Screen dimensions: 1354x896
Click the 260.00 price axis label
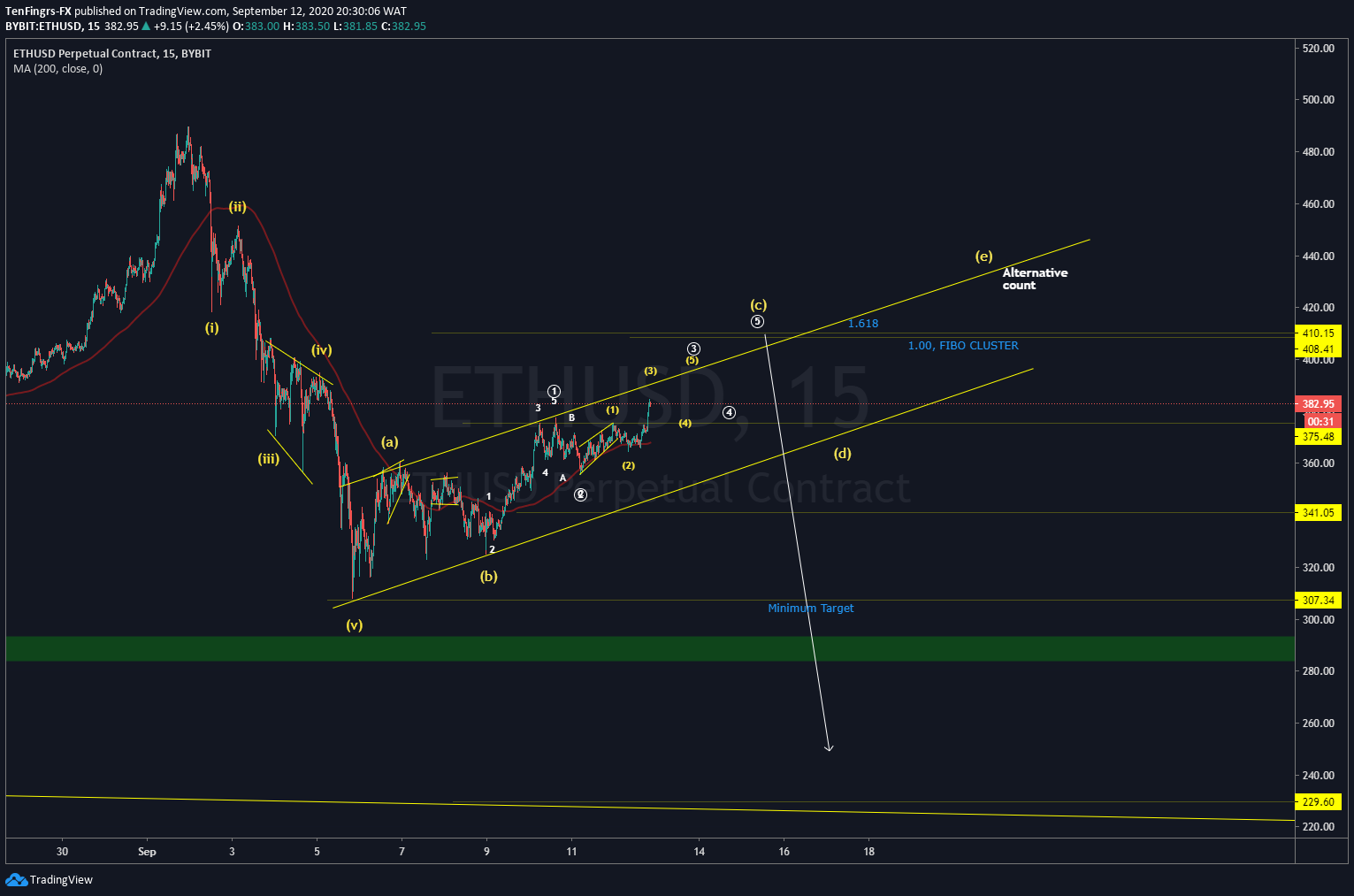pos(1318,724)
